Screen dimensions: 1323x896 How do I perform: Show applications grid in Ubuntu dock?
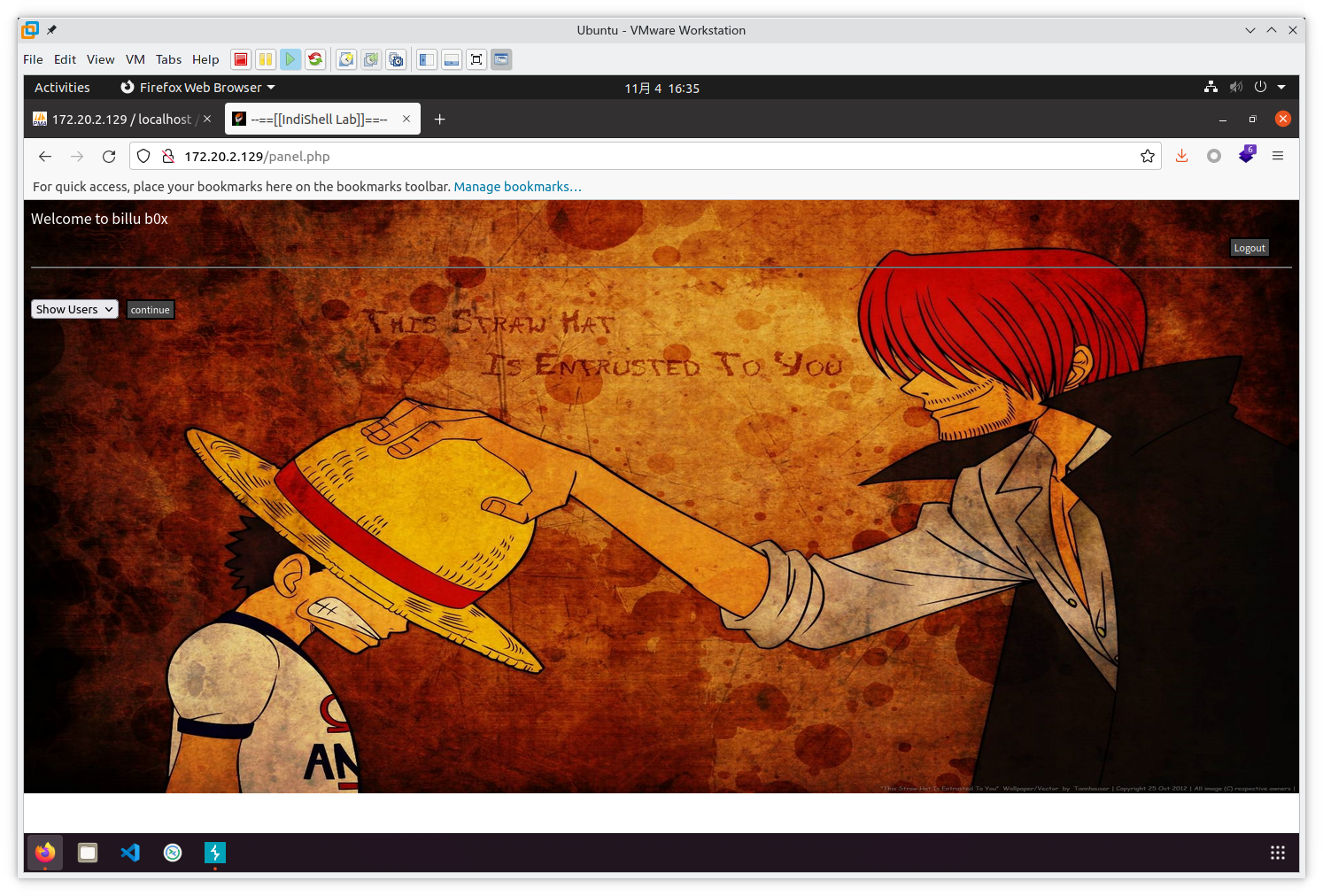[1278, 853]
